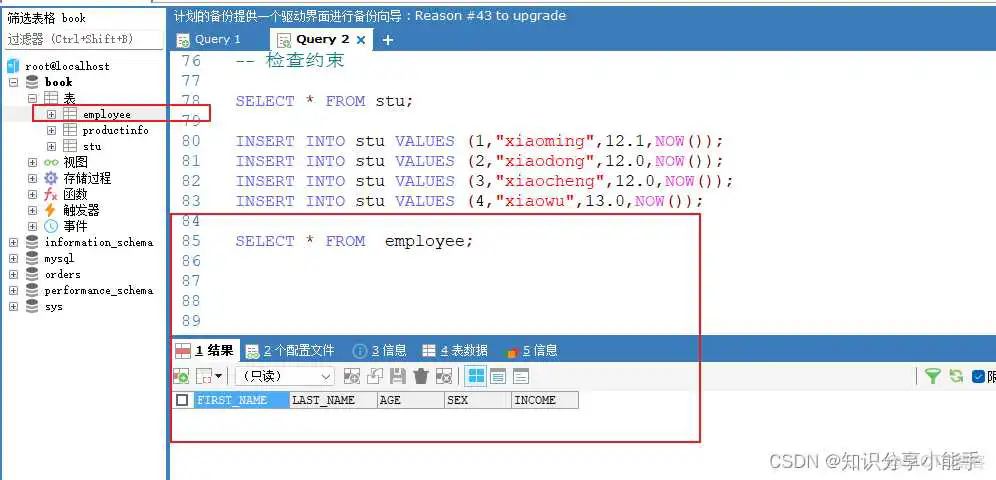Image resolution: width=996 pixels, height=480 pixels.
Task: Expand the 视图 views node
Action: [x=32, y=163]
